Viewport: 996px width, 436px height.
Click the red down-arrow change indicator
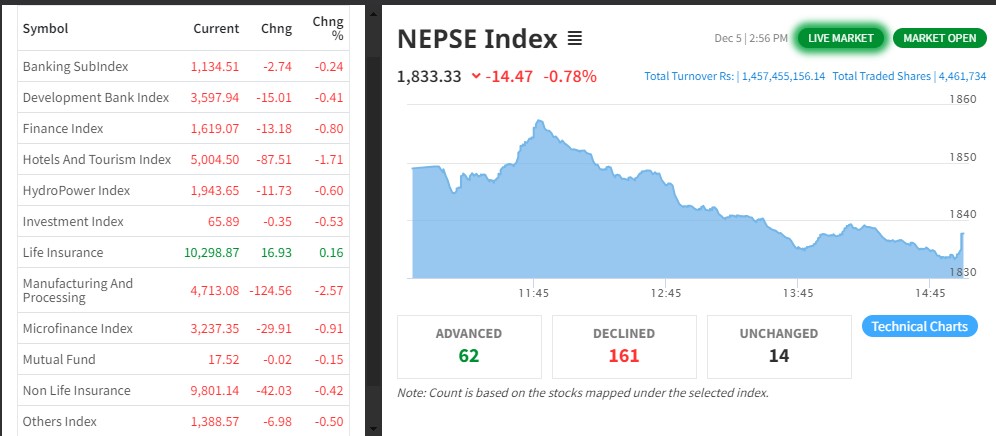point(475,76)
